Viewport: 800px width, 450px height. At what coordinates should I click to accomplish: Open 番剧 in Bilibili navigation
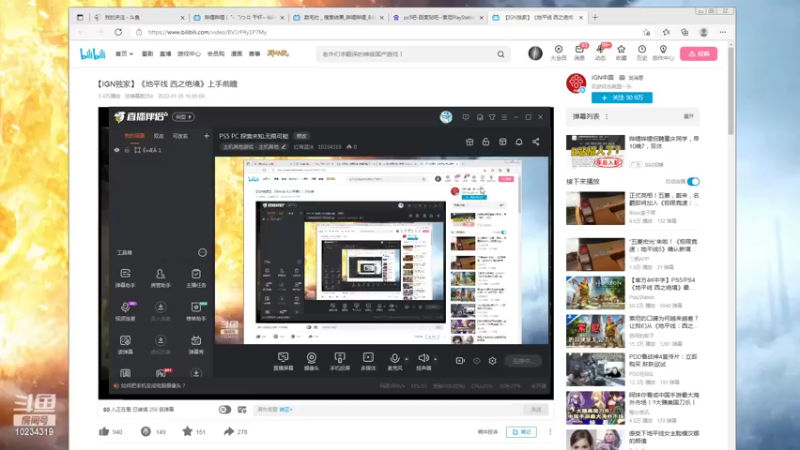point(147,54)
